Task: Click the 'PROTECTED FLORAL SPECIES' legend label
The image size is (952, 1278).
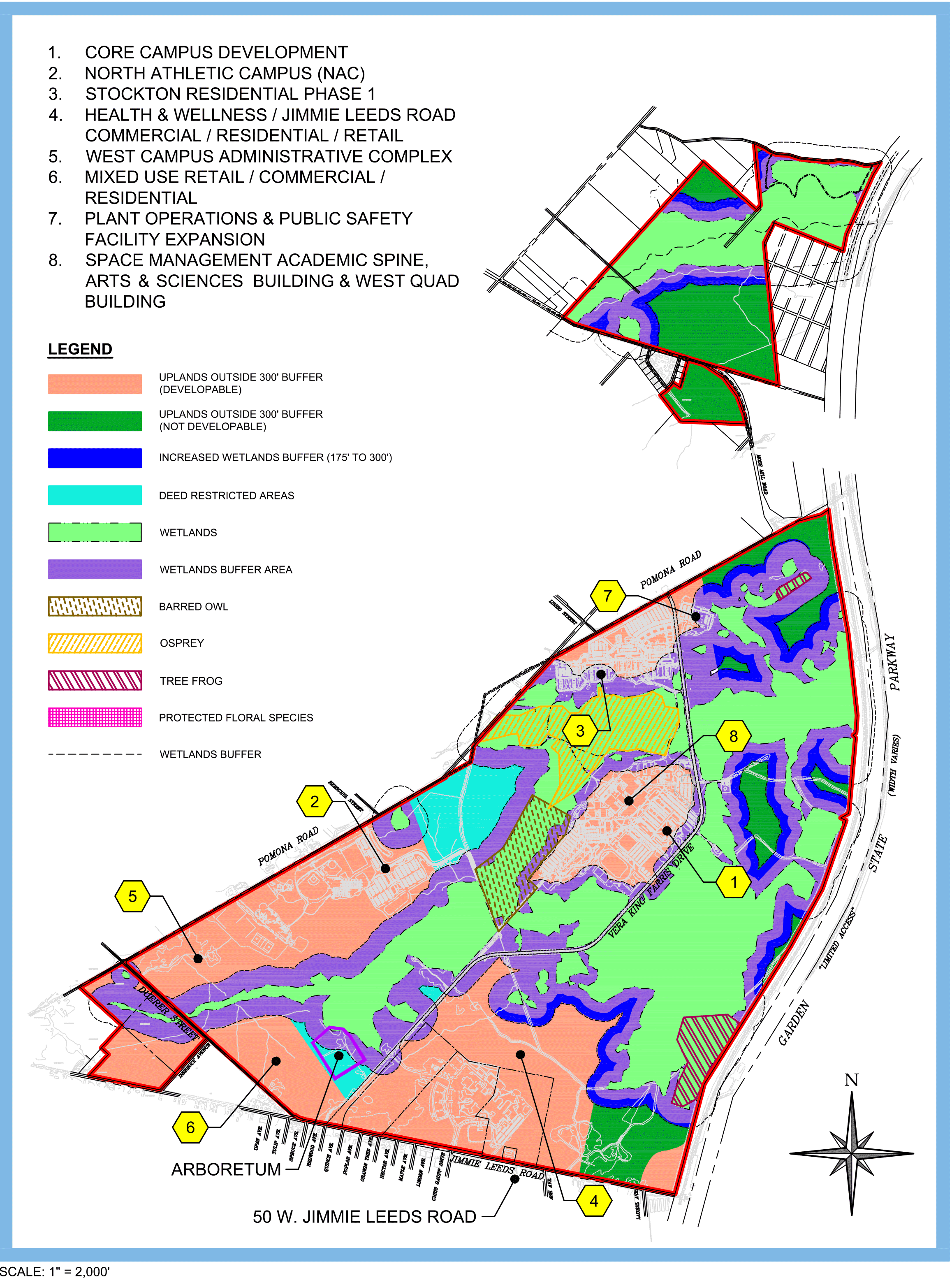Action: pos(236,718)
